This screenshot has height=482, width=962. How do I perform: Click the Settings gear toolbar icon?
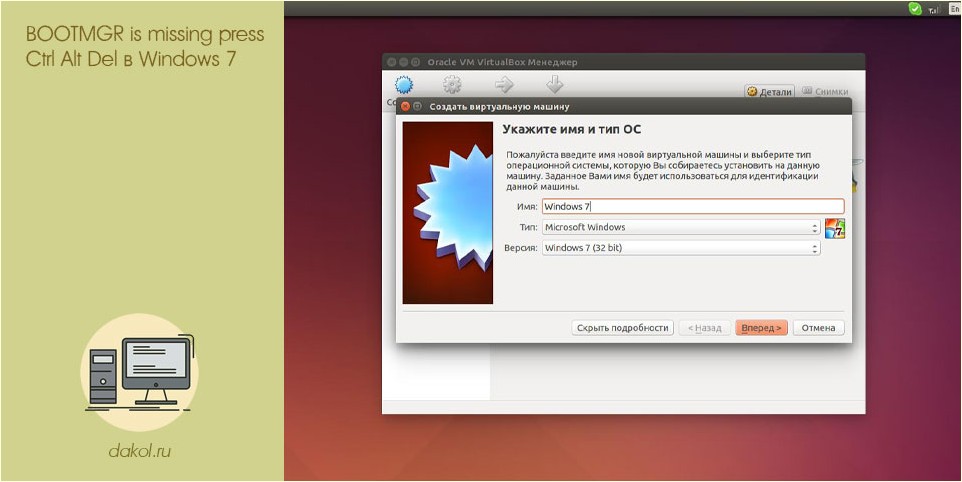click(x=452, y=85)
